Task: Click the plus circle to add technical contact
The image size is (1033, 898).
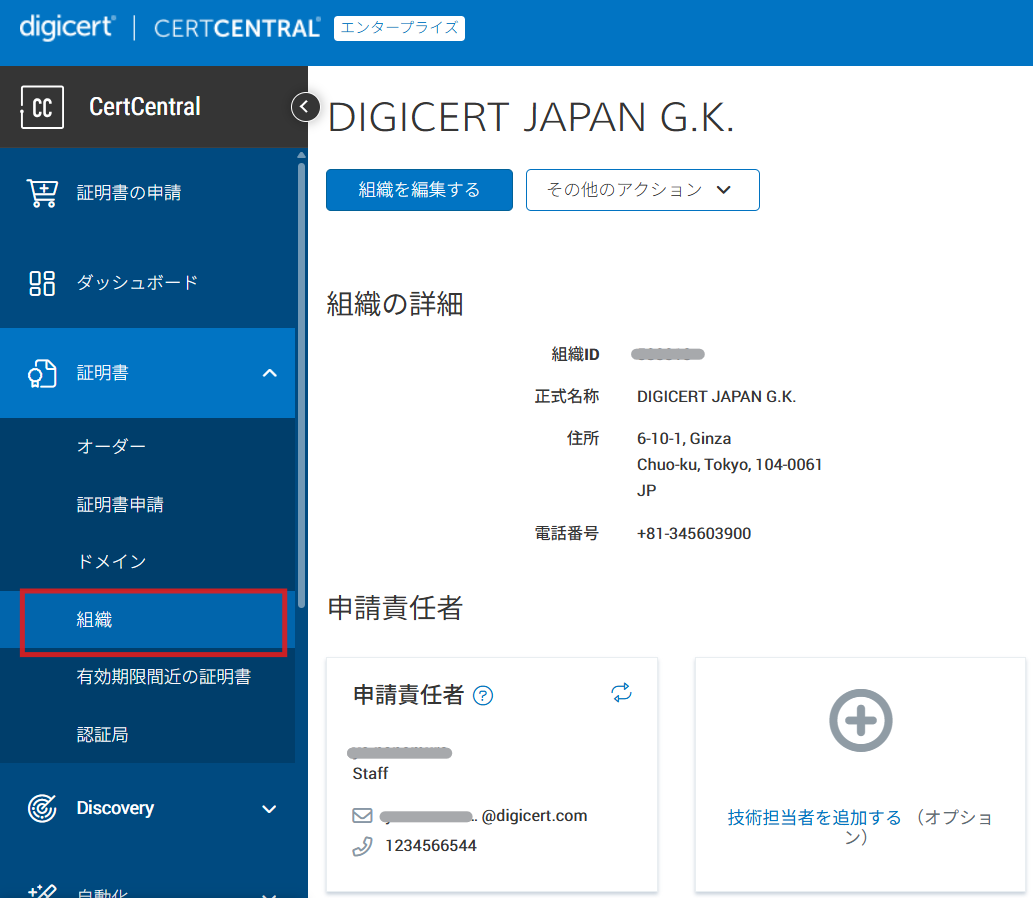Action: [860, 720]
